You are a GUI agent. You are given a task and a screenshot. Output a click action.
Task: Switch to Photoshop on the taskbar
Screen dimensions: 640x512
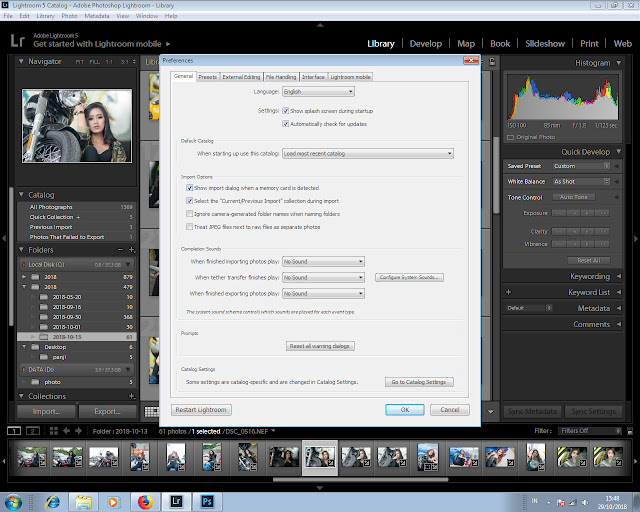(x=207, y=501)
